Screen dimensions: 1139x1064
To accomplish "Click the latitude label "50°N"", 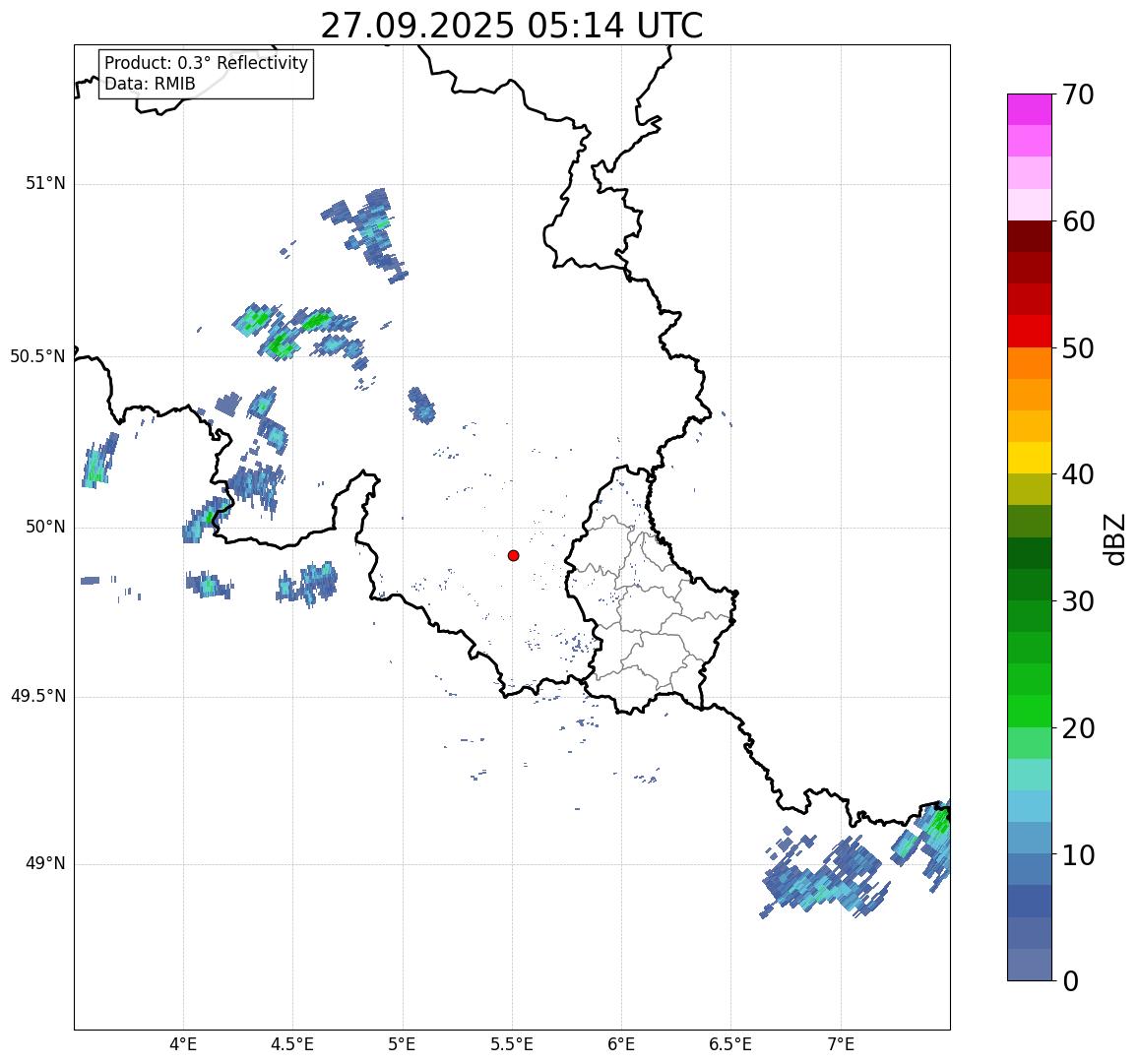I will coord(45,527).
